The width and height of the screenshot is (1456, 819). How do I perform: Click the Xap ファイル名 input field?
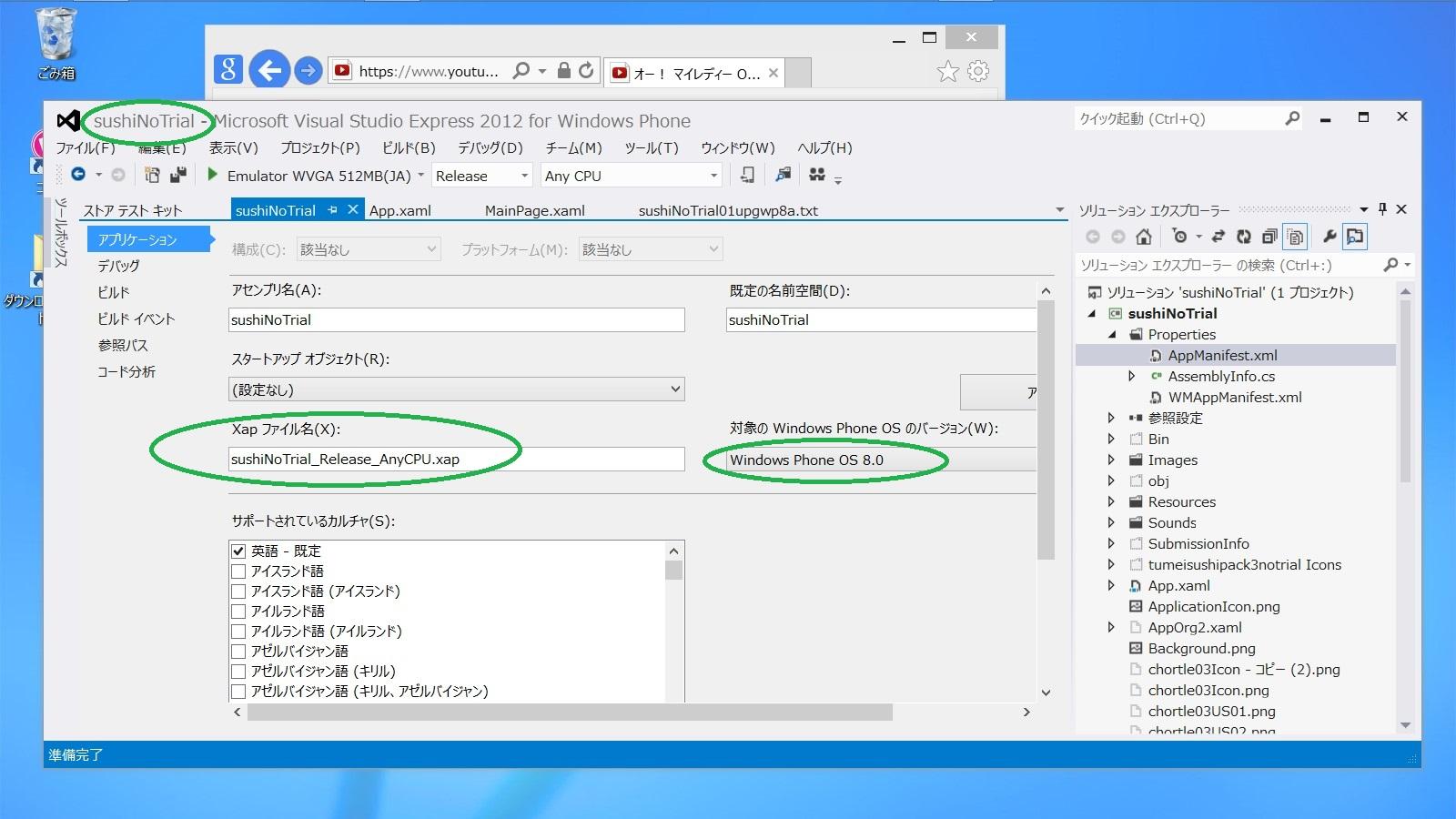pos(457,459)
